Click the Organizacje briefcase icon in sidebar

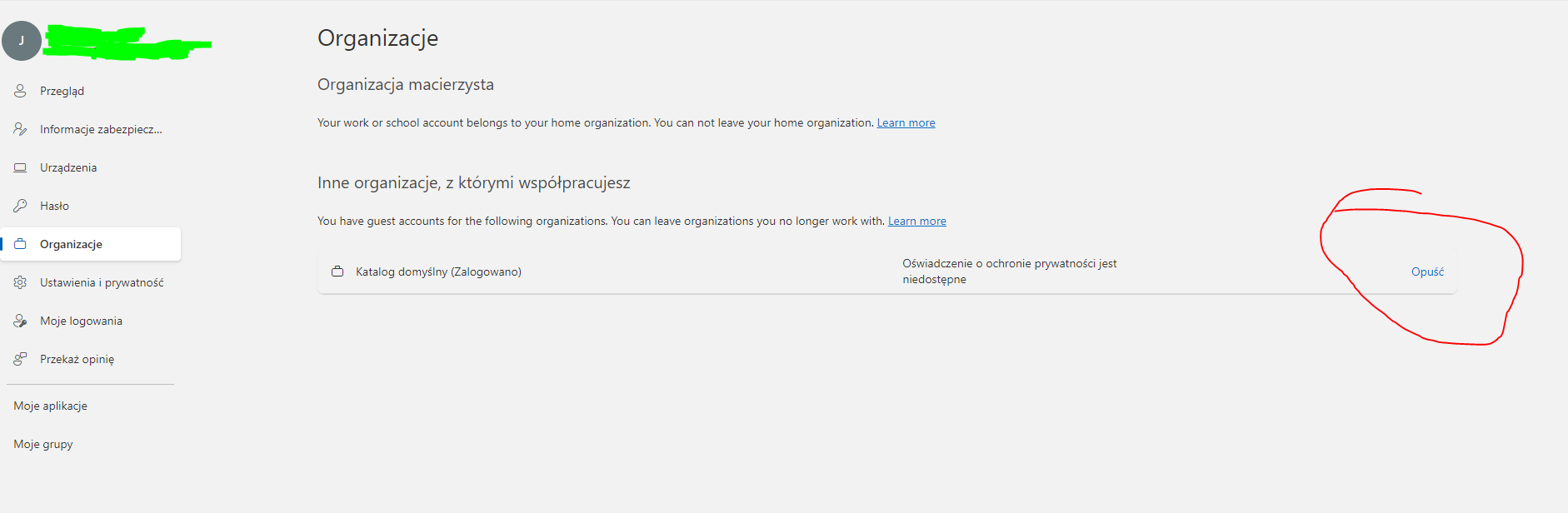[x=20, y=244]
